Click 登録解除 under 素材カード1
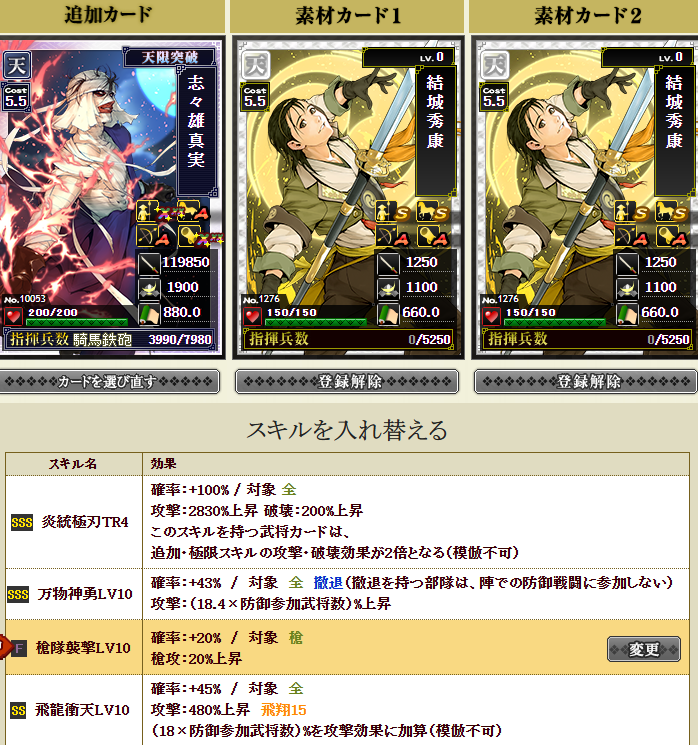The height and width of the screenshot is (745, 698). (x=347, y=382)
